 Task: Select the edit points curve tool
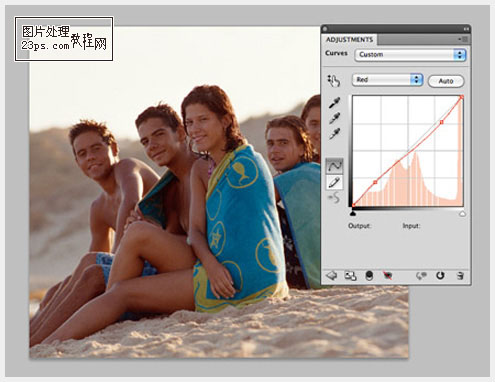[x=334, y=165]
